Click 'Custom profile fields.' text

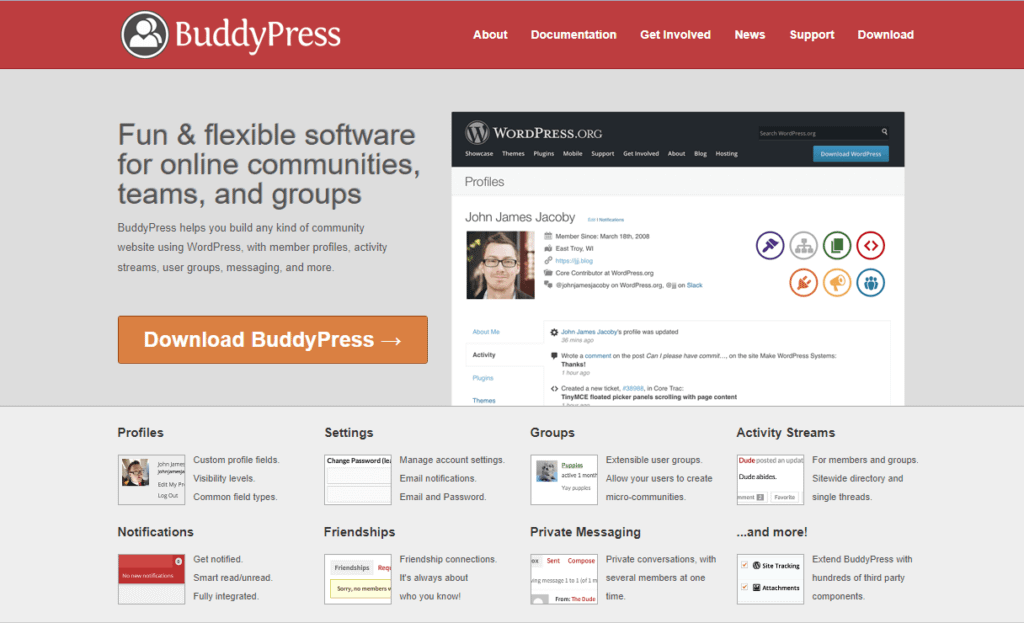(236, 460)
